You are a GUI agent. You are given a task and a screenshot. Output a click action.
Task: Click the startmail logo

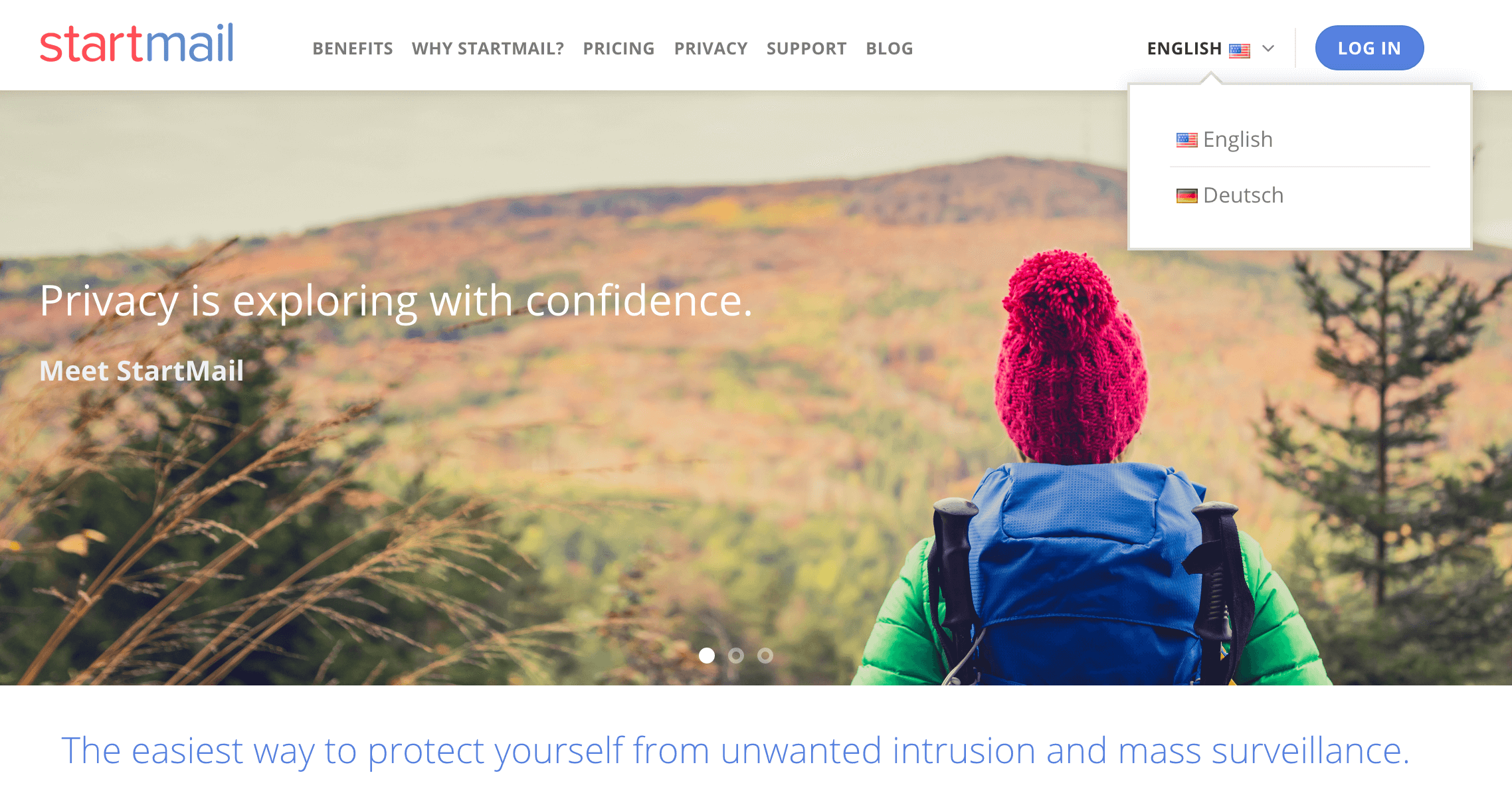click(x=137, y=44)
